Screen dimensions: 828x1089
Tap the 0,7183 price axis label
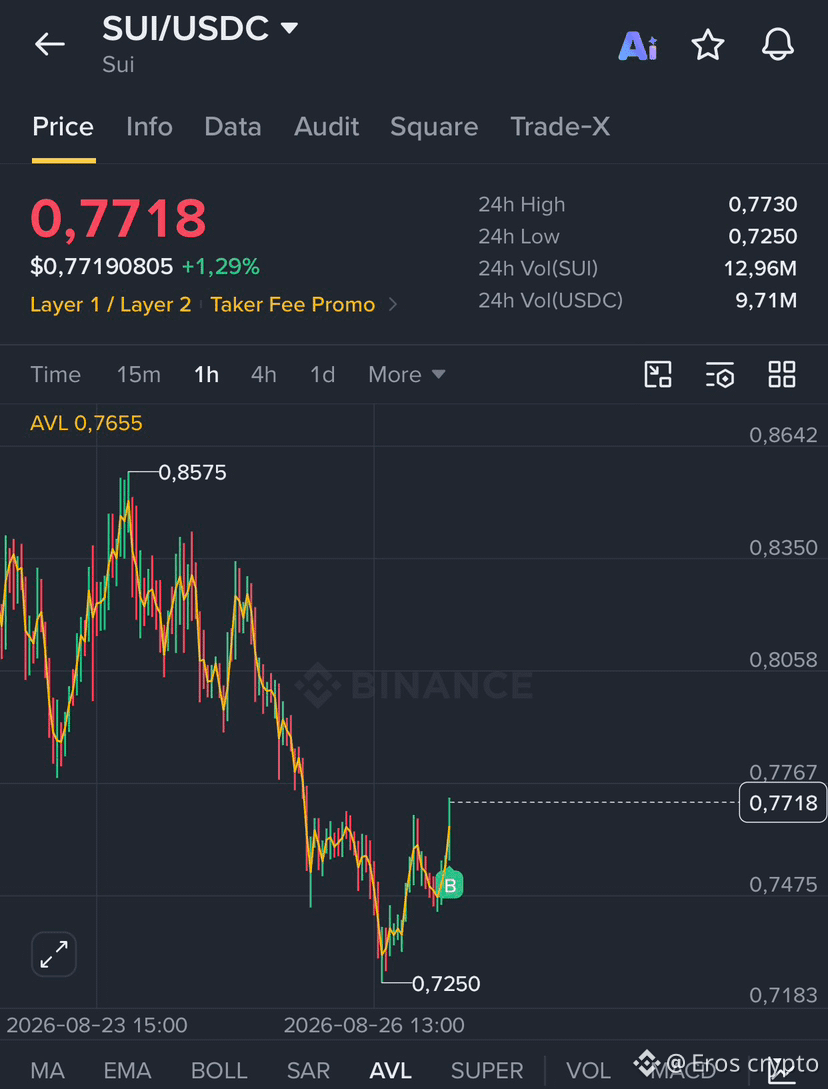(x=784, y=996)
